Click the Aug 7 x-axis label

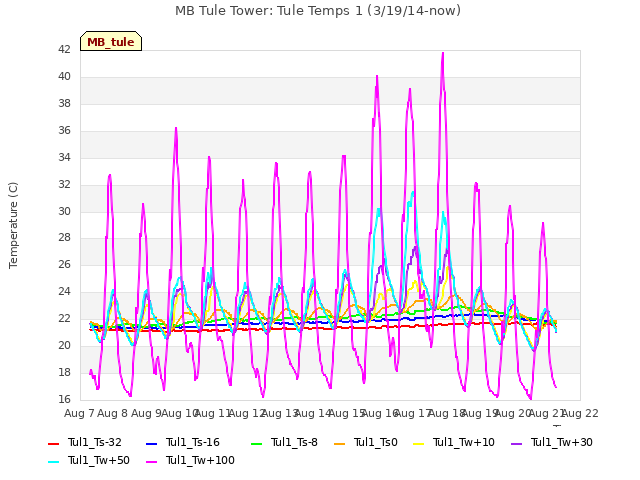[x=79, y=413]
